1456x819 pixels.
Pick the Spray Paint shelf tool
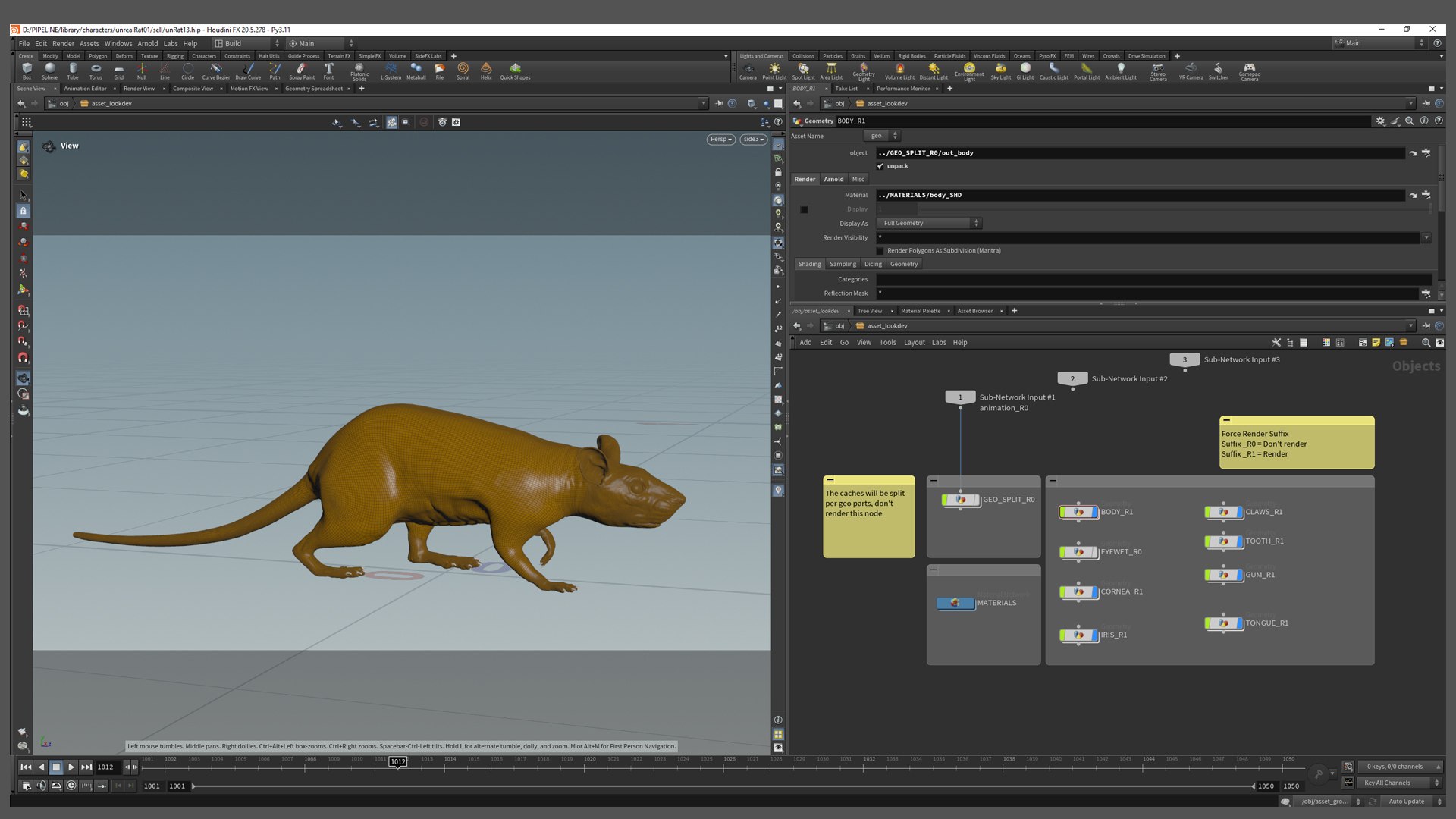[x=301, y=71]
